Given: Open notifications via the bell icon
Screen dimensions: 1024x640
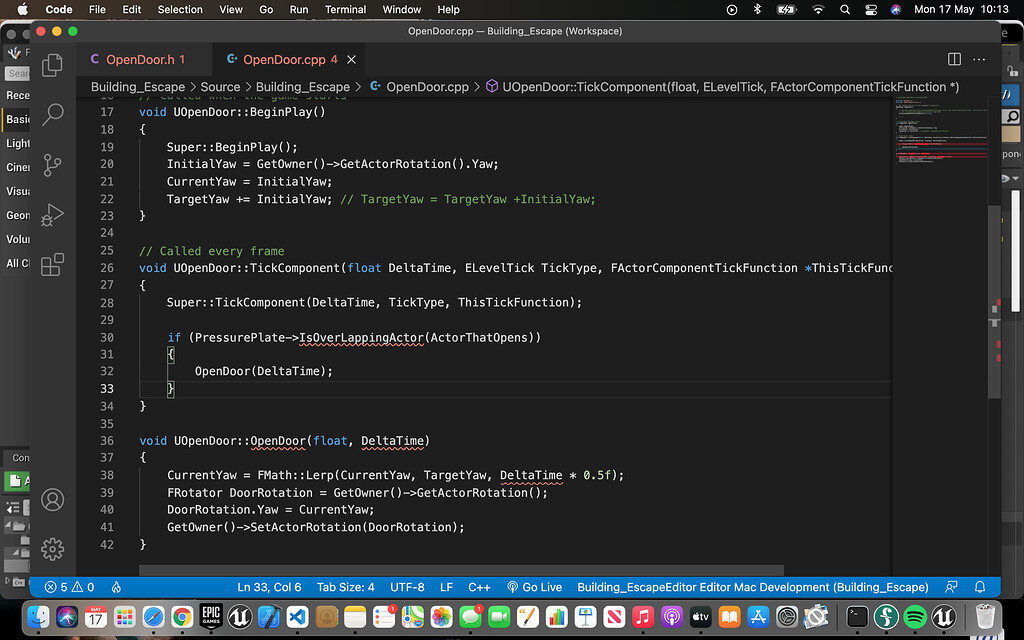Looking at the screenshot, I should [x=980, y=587].
